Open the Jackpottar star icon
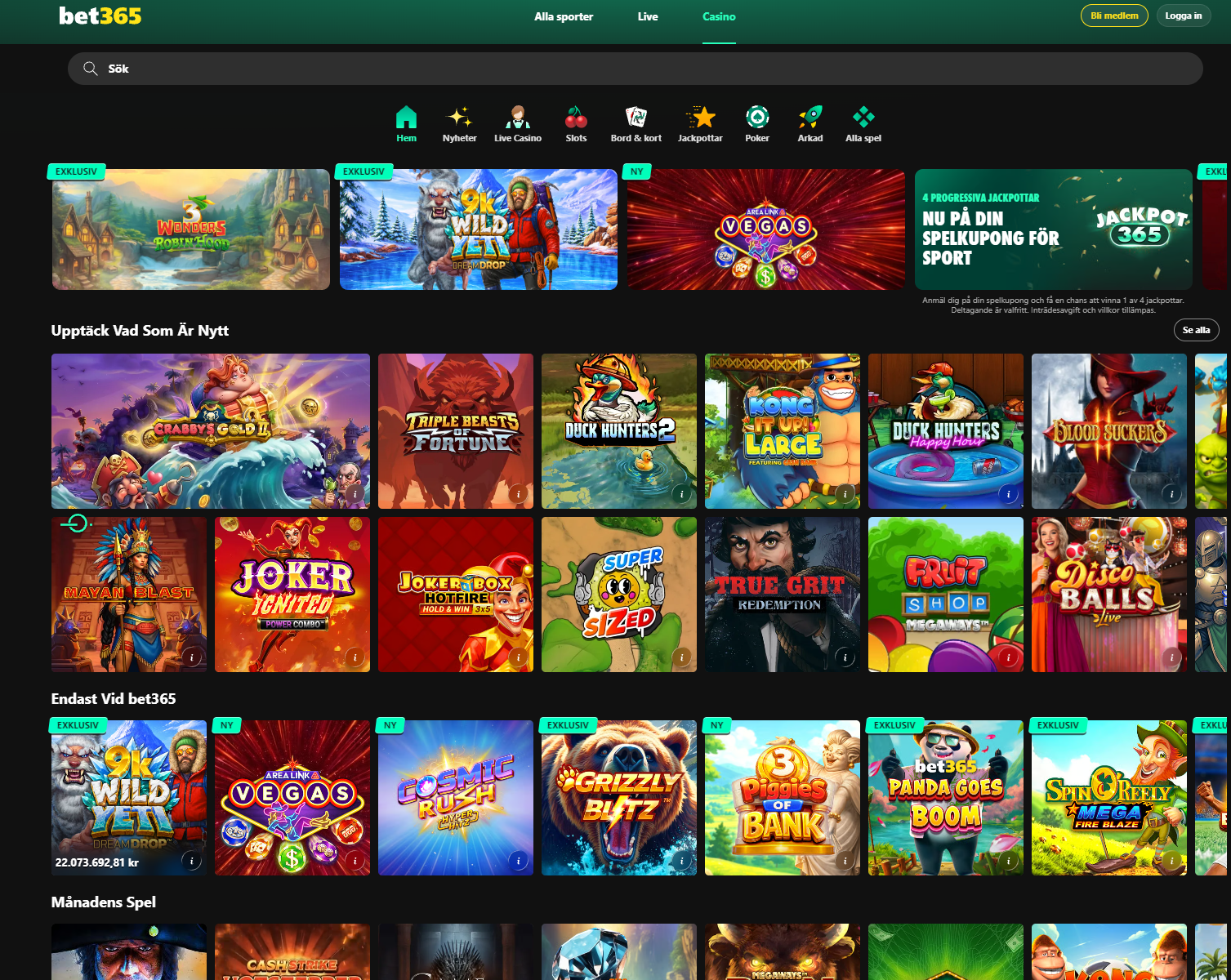The height and width of the screenshot is (980, 1231). (700, 118)
